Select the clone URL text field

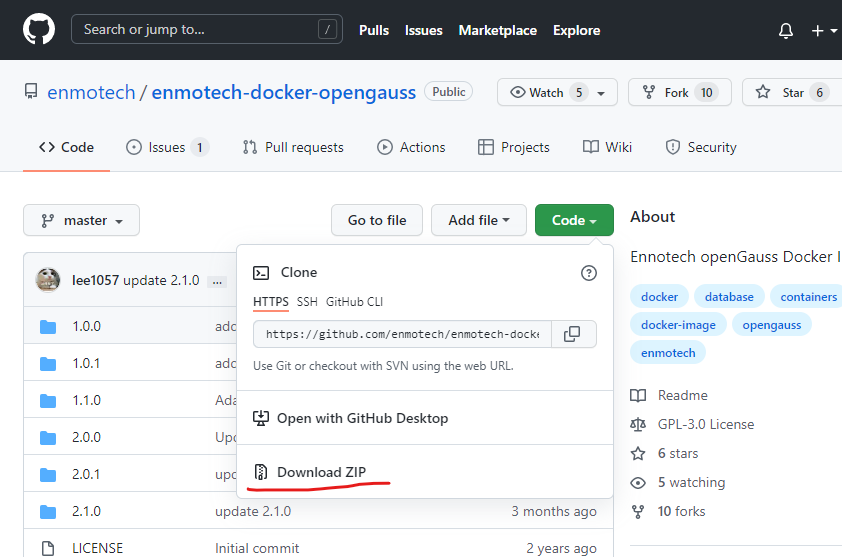click(x=402, y=334)
